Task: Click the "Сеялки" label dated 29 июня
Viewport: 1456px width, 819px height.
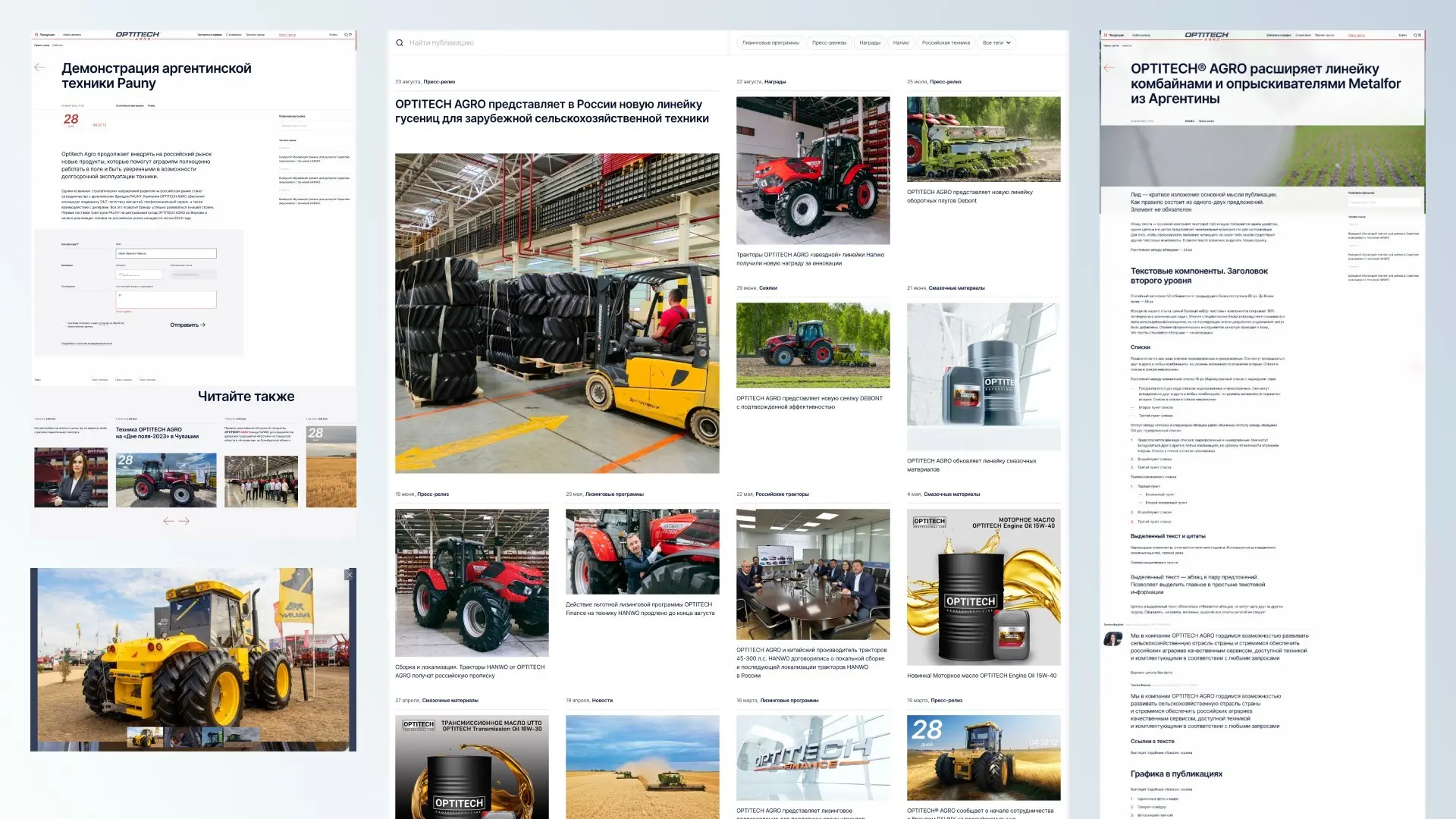Action: coord(768,288)
